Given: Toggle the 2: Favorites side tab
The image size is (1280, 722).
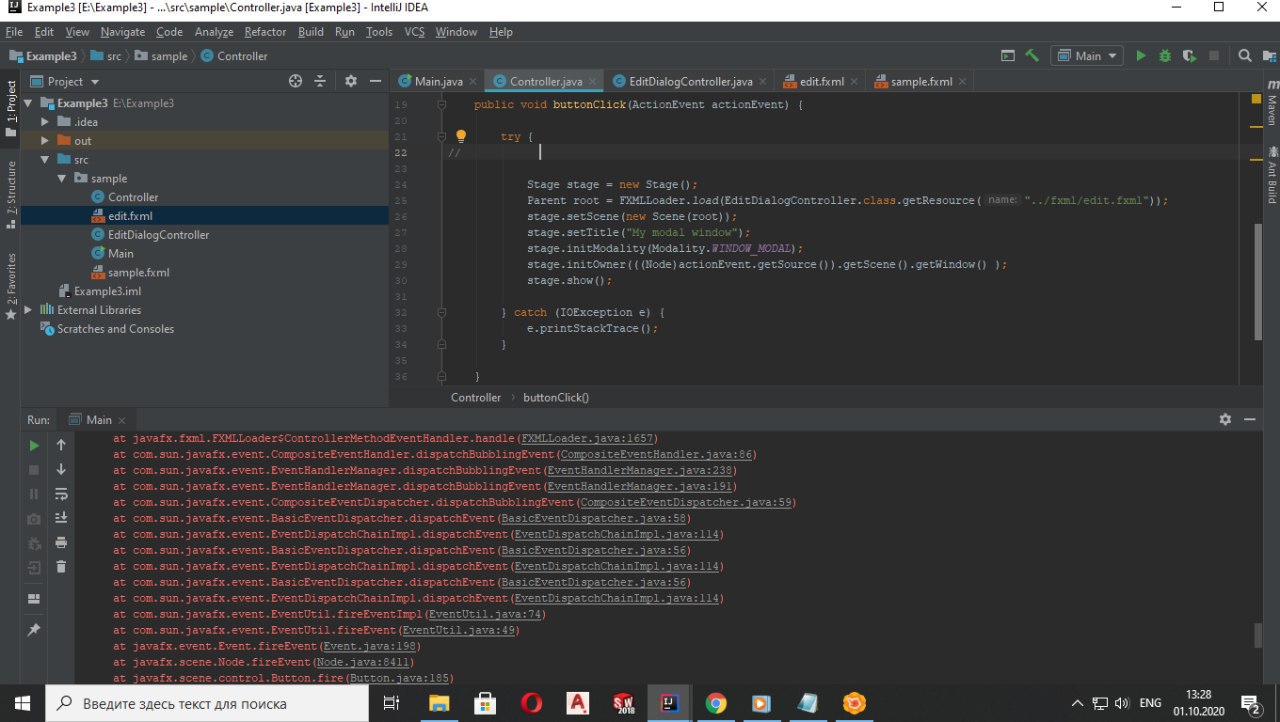Looking at the screenshot, I should [x=11, y=286].
